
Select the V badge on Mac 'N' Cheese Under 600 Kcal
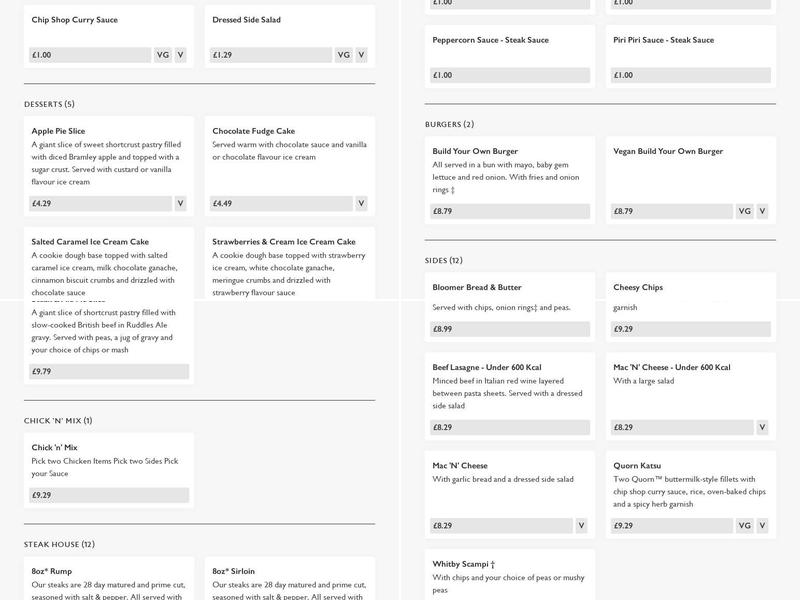pos(762,427)
